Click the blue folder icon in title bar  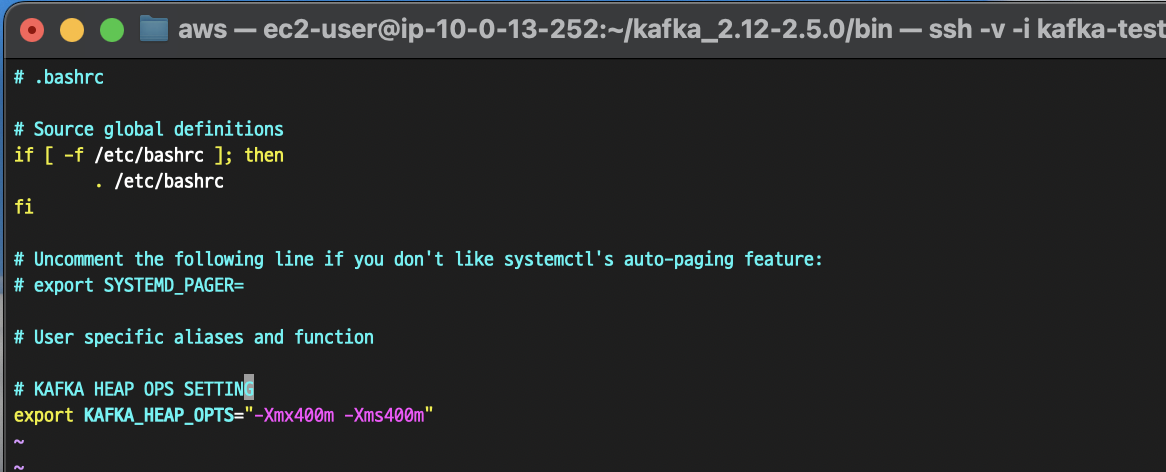click(154, 30)
